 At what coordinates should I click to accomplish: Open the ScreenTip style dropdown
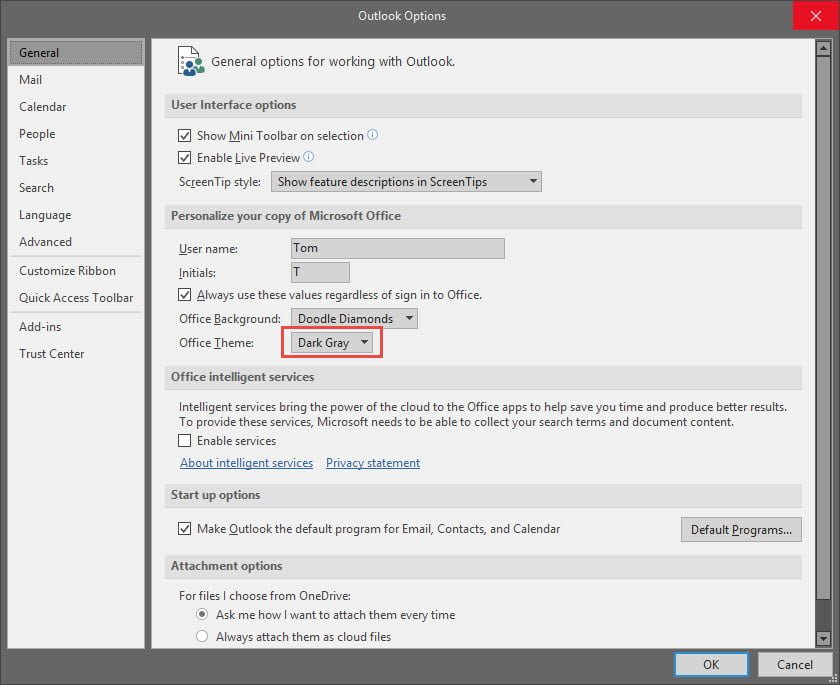pos(406,182)
